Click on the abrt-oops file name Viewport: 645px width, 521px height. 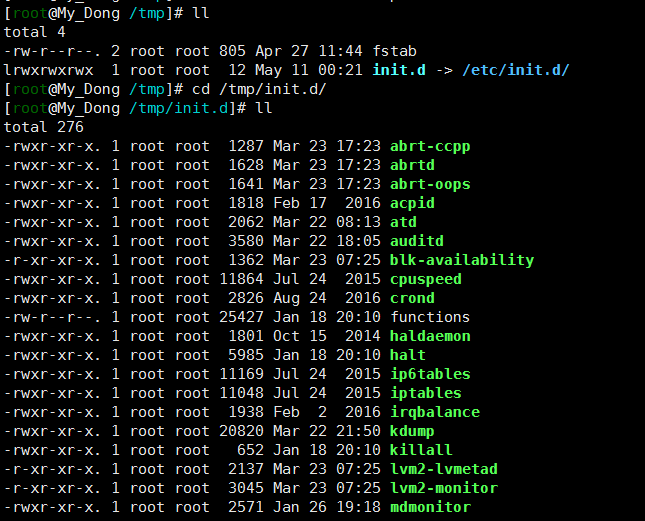430,184
